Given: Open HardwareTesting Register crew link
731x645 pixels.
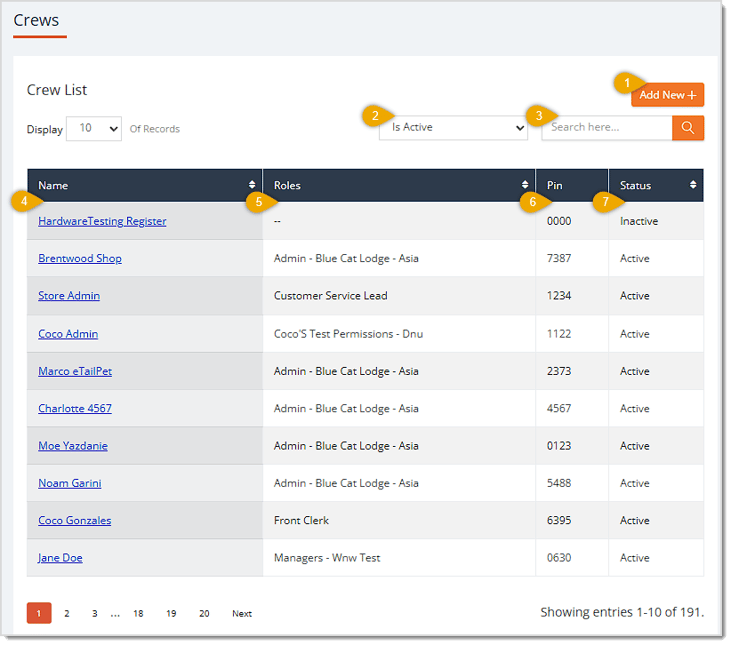Looking at the screenshot, I should pyautogui.click(x=102, y=221).
